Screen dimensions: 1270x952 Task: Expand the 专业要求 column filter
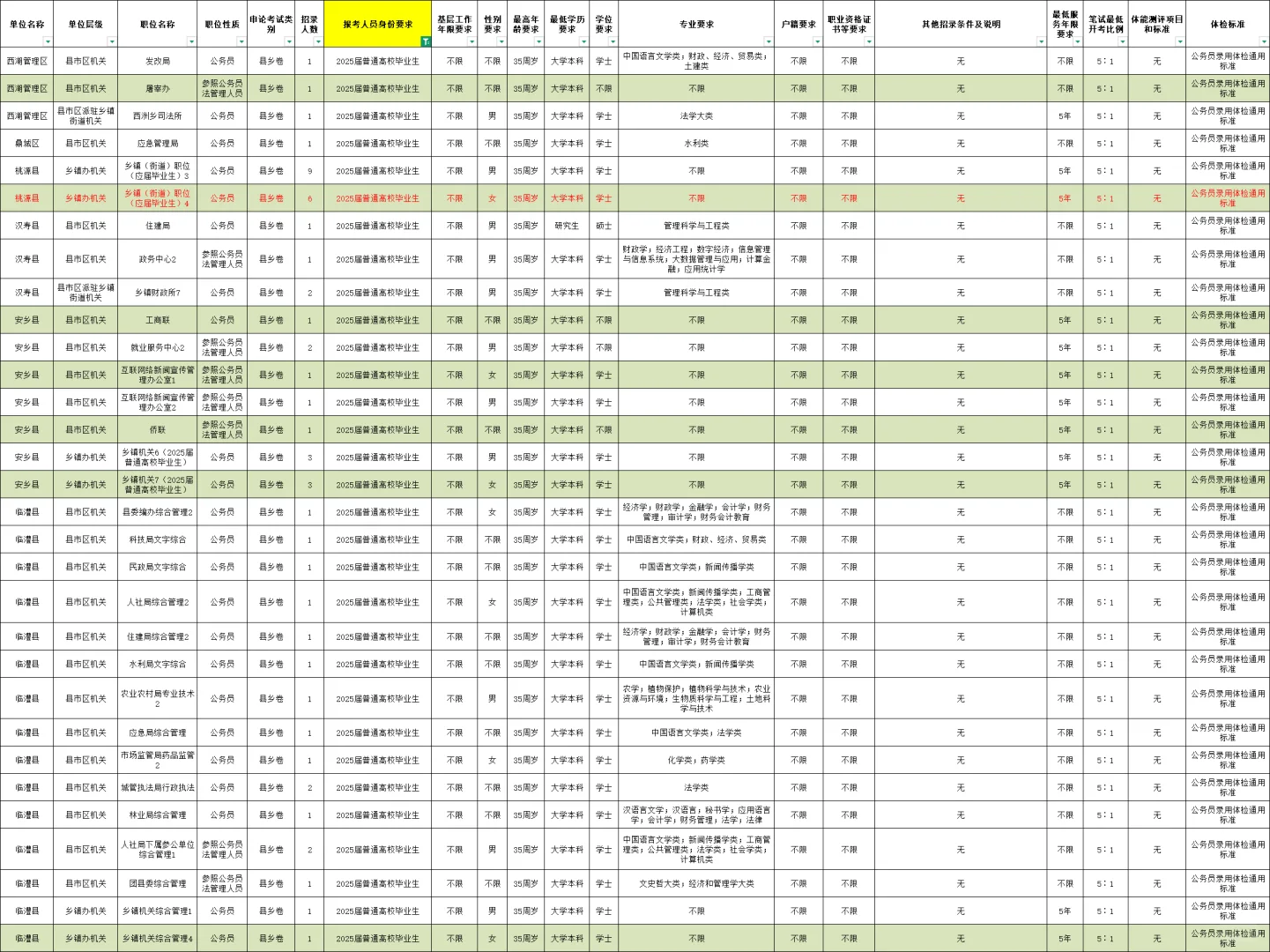[x=769, y=41]
